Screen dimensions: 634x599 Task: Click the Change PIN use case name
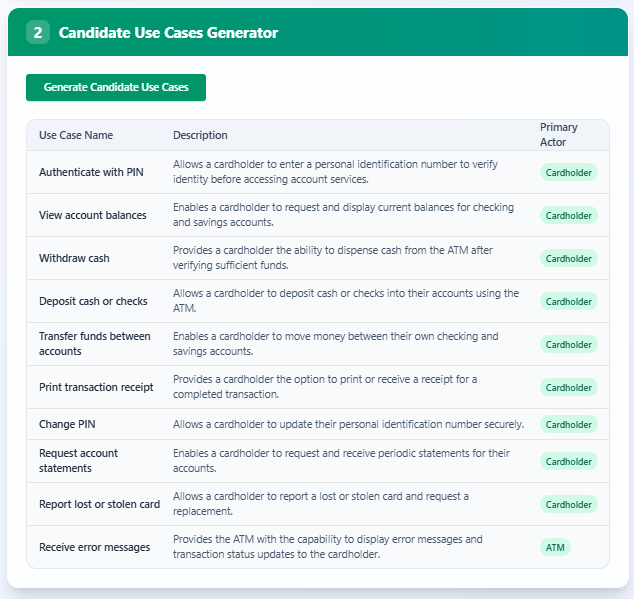tap(67, 424)
